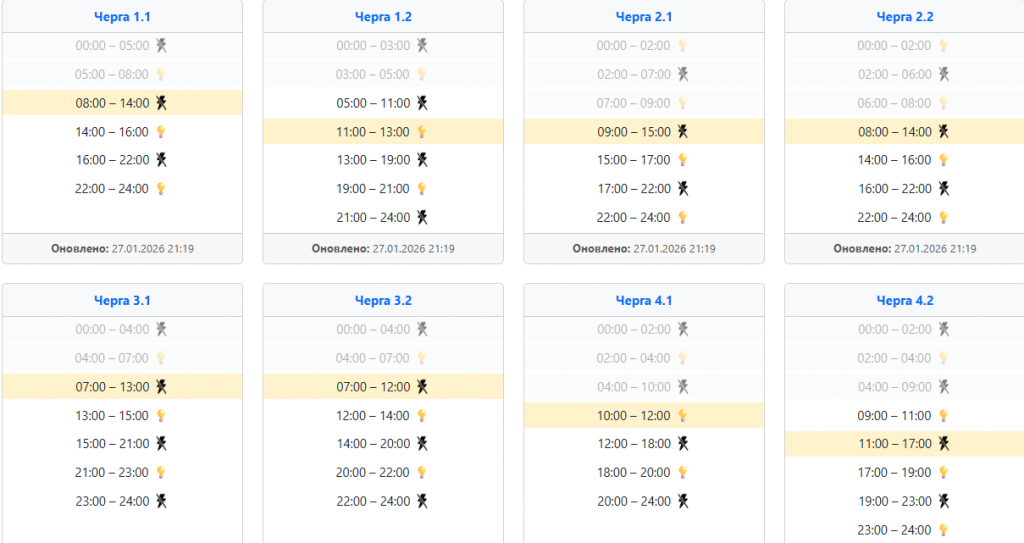The image size is (1024, 543).
Task: Click the lightbulb icon beside 11:00 – 13:00 in Черга 1.2
Action: click(422, 131)
